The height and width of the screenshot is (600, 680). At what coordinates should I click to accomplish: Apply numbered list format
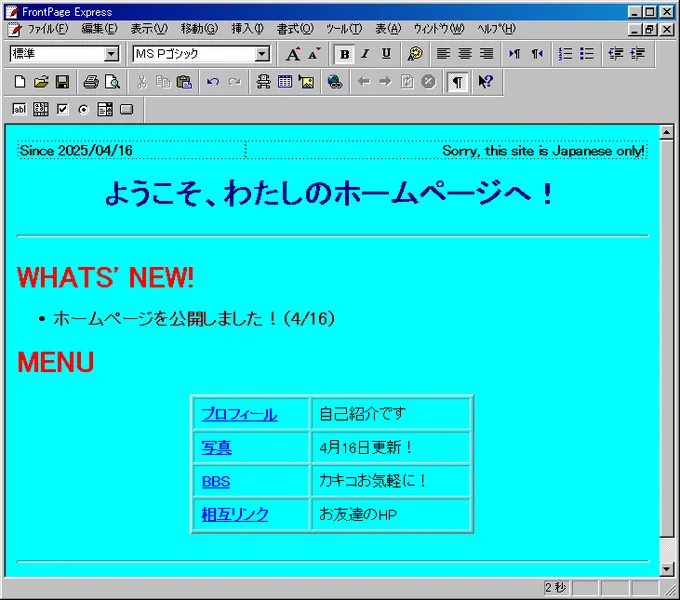[565, 54]
